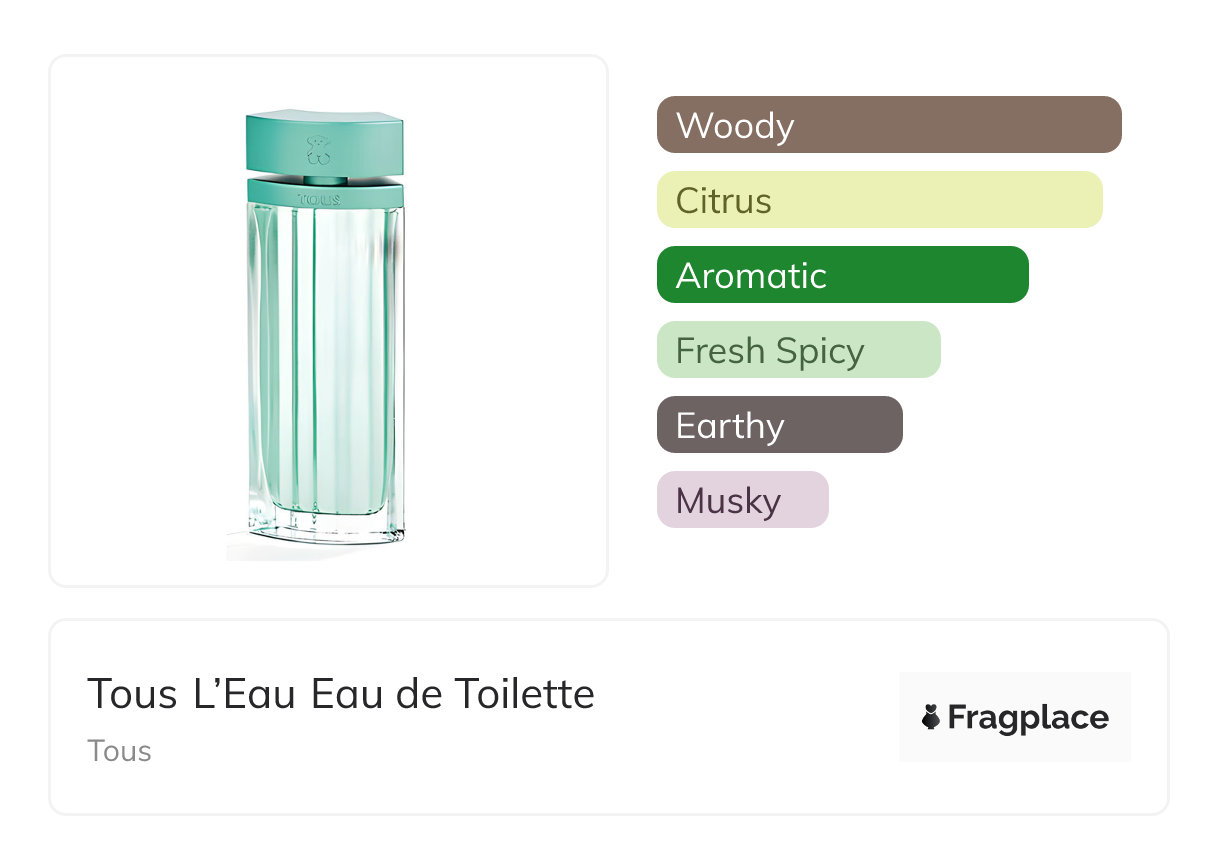This screenshot has height=864, width=1218.
Task: Select the Woody accord bar
Action: click(x=889, y=125)
